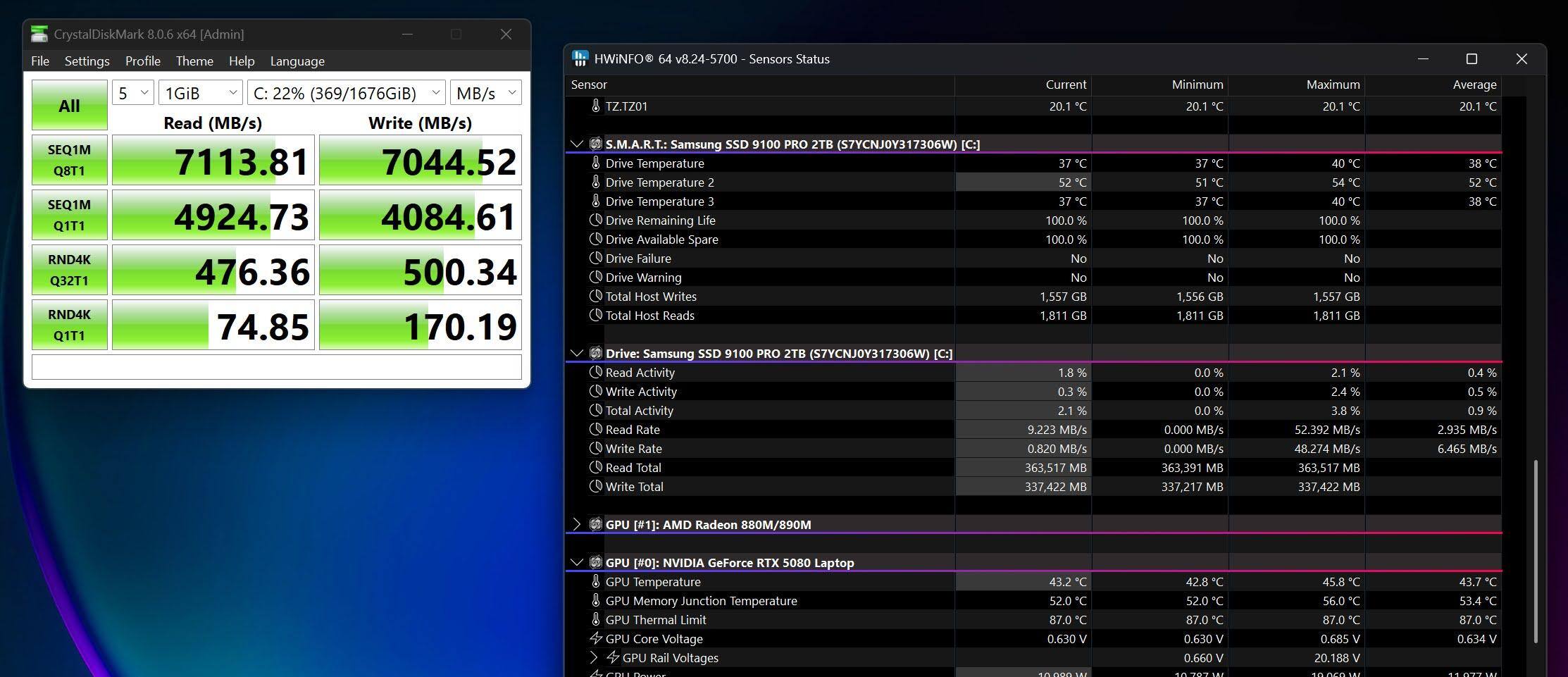Screen dimensions: 1568x677
Task: Expand the GPU [#1] AMD Radeon group
Action: [x=577, y=524]
